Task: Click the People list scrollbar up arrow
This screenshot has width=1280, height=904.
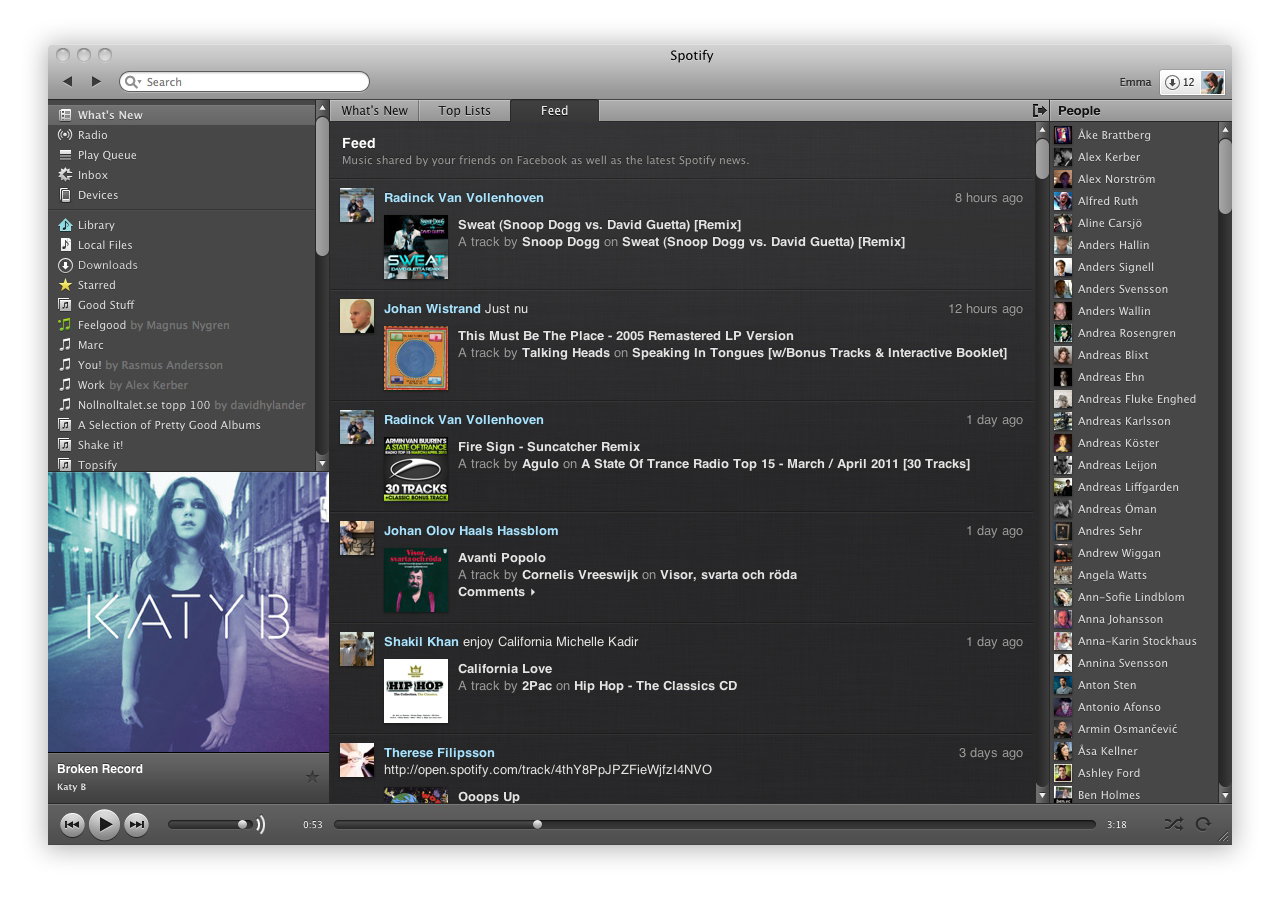Action: pos(1225,130)
